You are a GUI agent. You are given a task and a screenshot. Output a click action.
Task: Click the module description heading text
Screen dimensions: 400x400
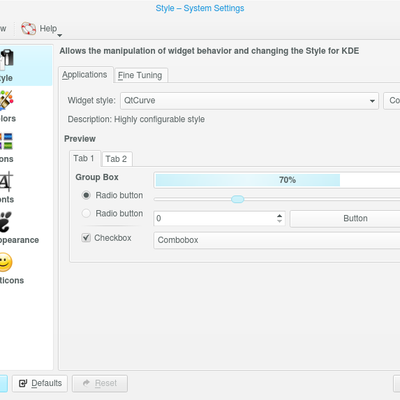209,51
